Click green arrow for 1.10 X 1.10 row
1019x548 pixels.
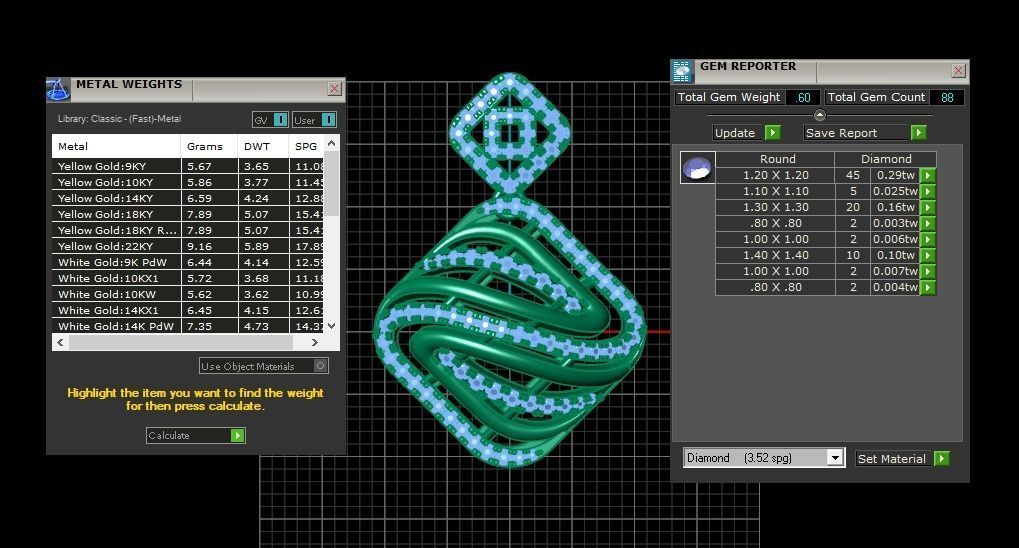click(x=927, y=191)
